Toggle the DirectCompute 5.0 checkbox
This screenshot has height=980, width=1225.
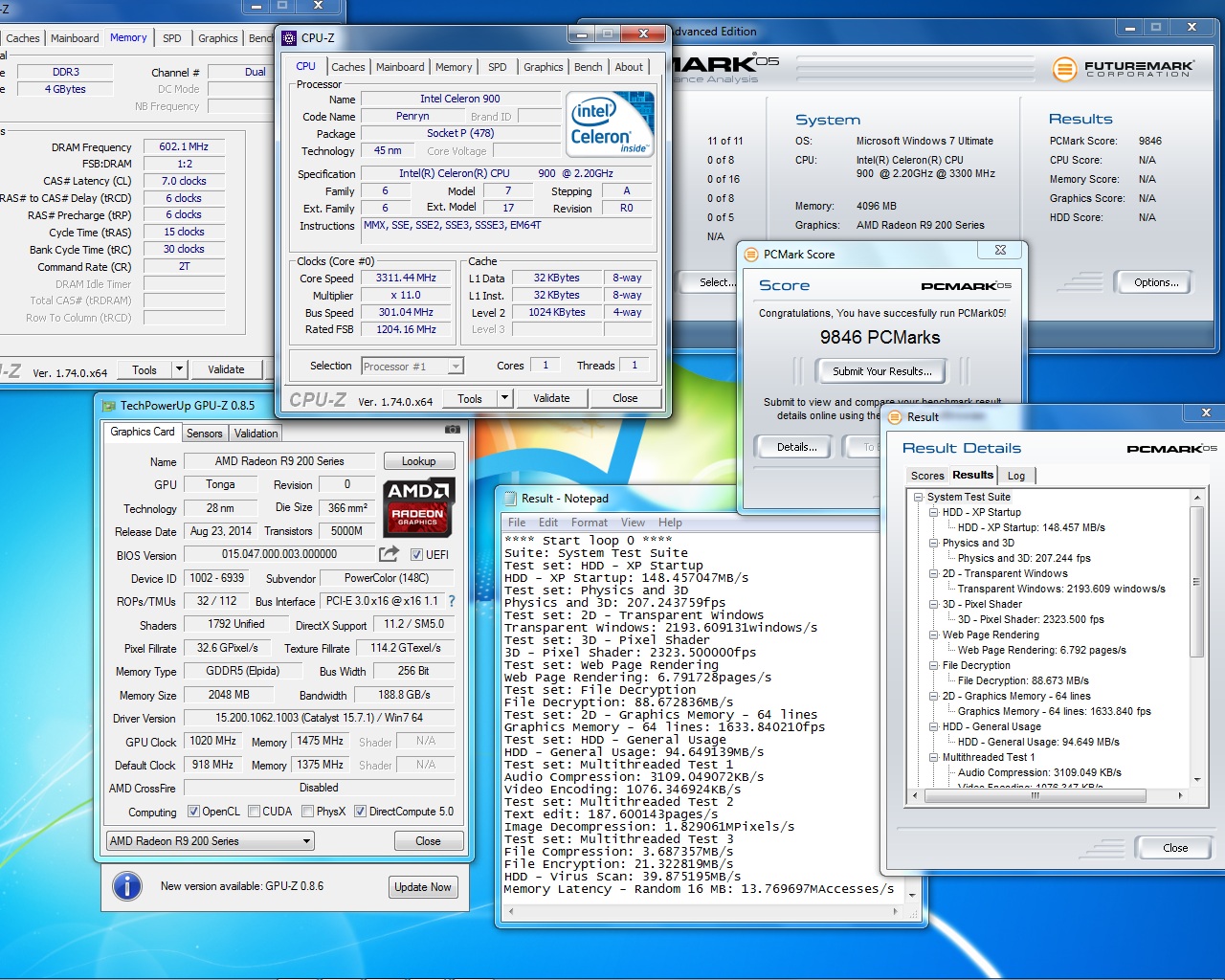click(x=360, y=812)
